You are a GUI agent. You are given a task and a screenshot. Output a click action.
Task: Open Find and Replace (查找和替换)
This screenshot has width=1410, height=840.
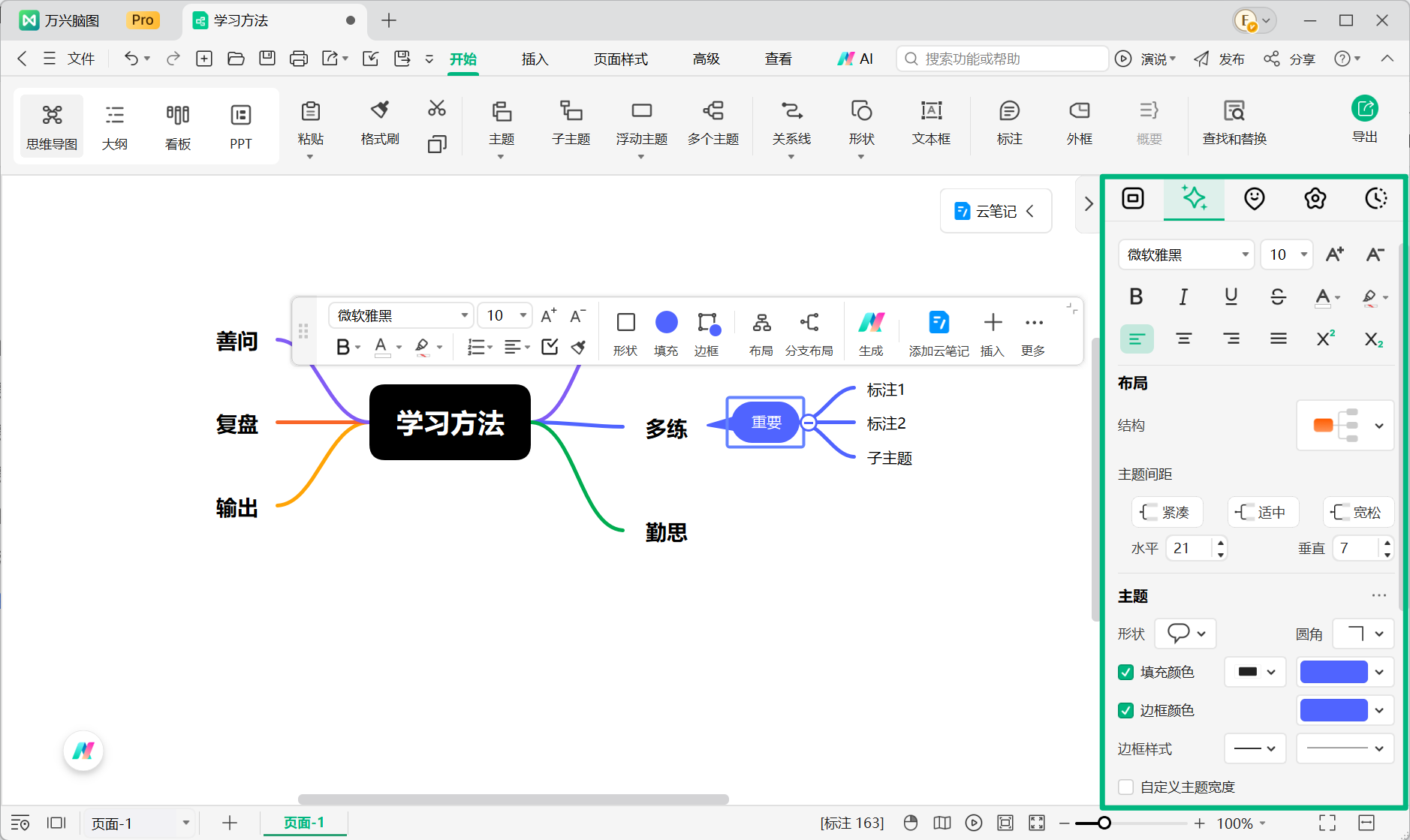1234,122
